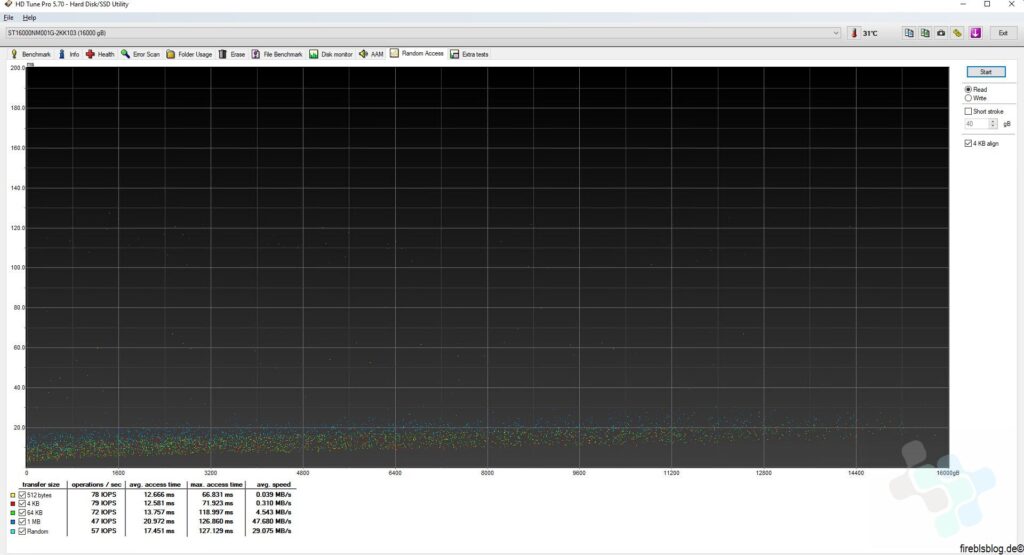Enable the Short stroke checkbox
The width and height of the screenshot is (1024, 555).
point(968,111)
